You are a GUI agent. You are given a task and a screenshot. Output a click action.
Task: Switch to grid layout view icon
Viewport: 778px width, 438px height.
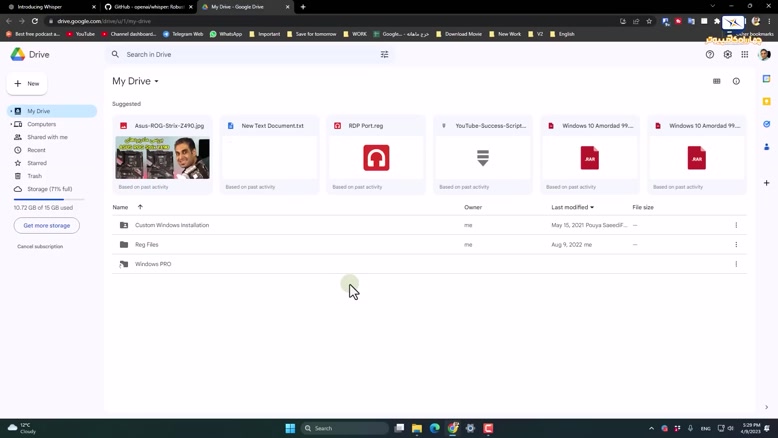pyautogui.click(x=716, y=81)
